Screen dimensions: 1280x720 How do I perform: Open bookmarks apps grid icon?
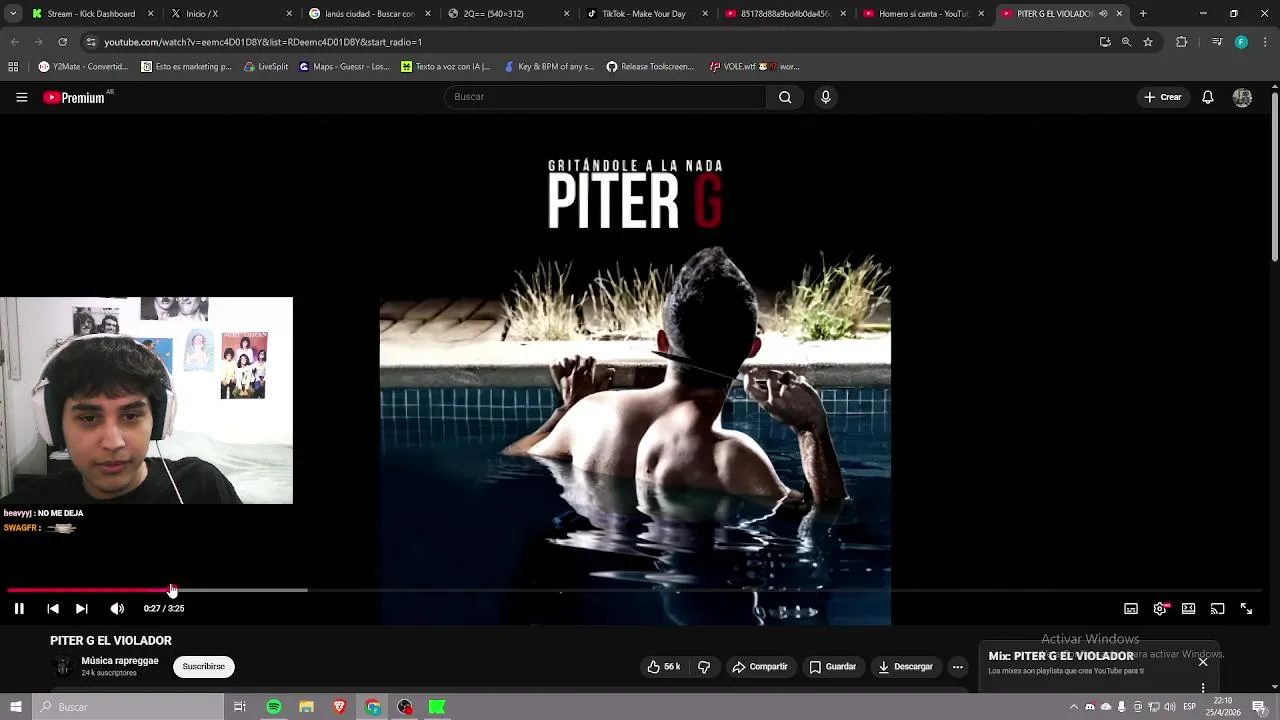[13, 67]
